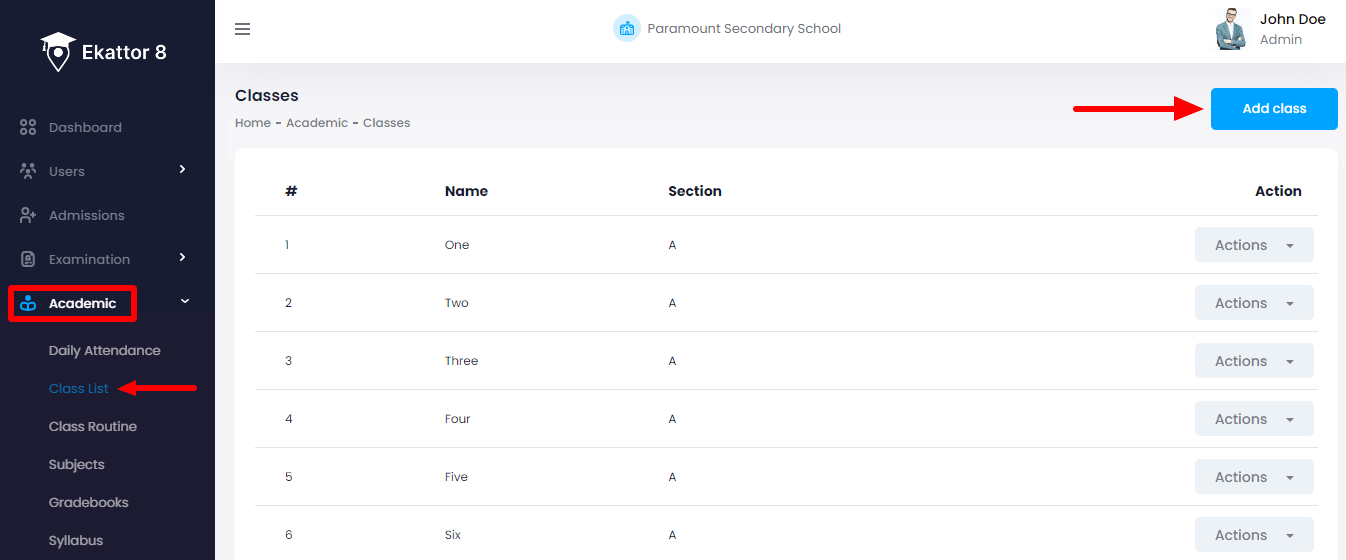Expand the Examination submenu chevron
This screenshot has width=1346, height=560.
pos(182,257)
